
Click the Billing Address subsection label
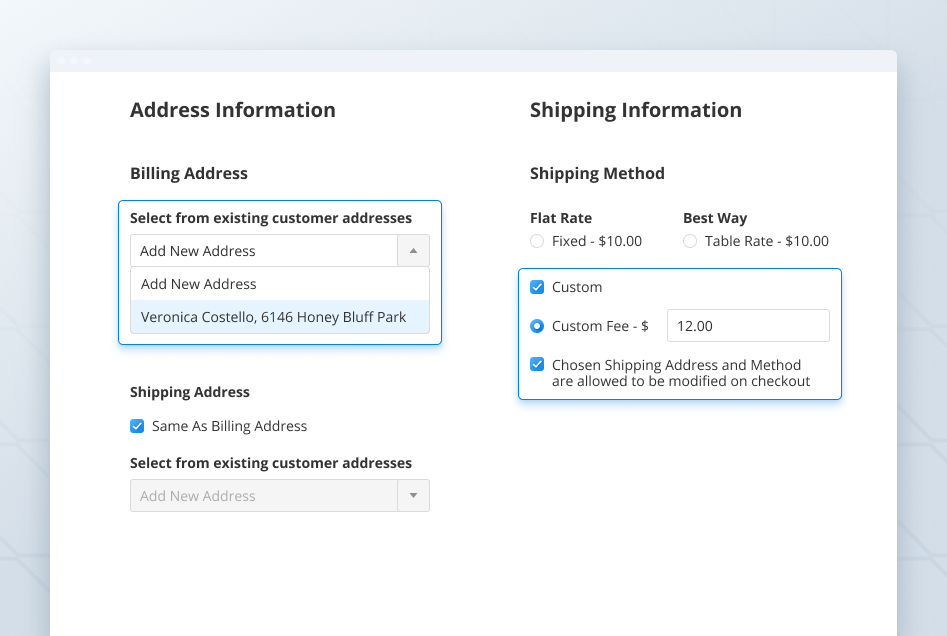[189, 173]
